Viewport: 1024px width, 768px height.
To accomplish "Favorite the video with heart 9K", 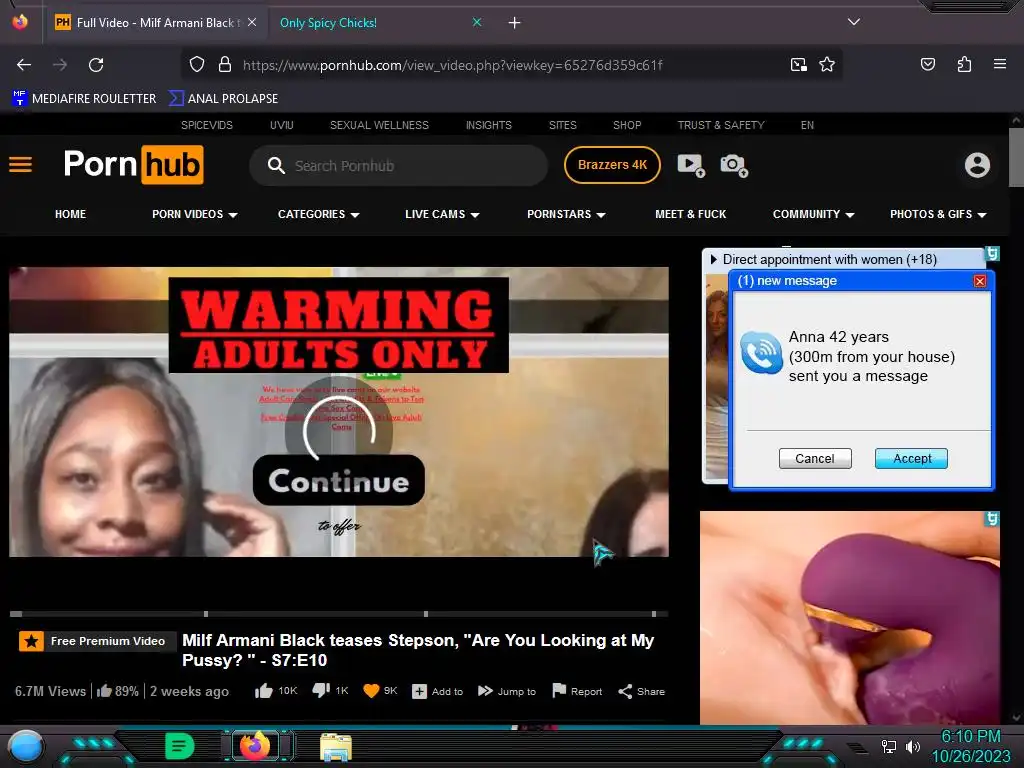I will tap(380, 691).
